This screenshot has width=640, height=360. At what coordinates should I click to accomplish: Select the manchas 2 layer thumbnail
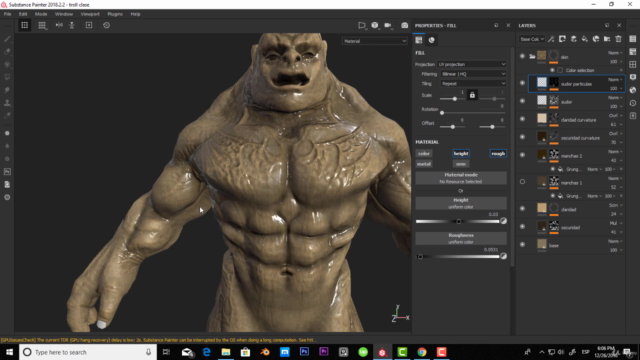(542, 155)
